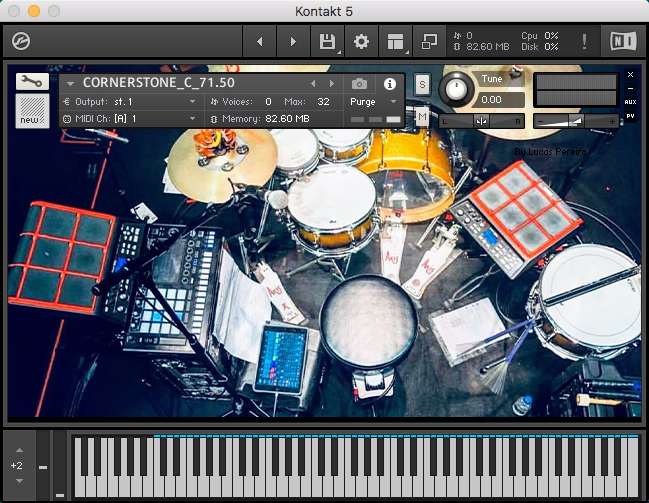Click the 'new' instrument icon thumbnail
This screenshot has height=503, width=649.
[32, 111]
